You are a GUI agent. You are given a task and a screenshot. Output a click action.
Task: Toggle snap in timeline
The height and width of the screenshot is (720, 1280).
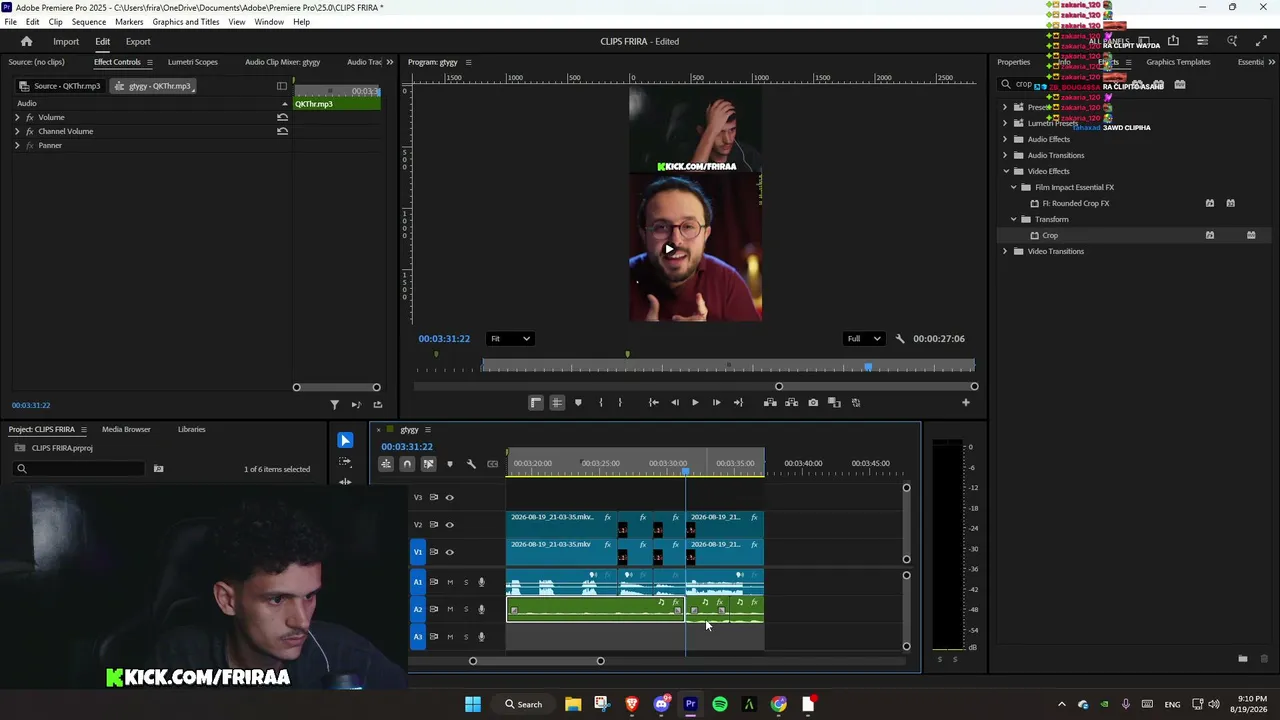click(407, 464)
